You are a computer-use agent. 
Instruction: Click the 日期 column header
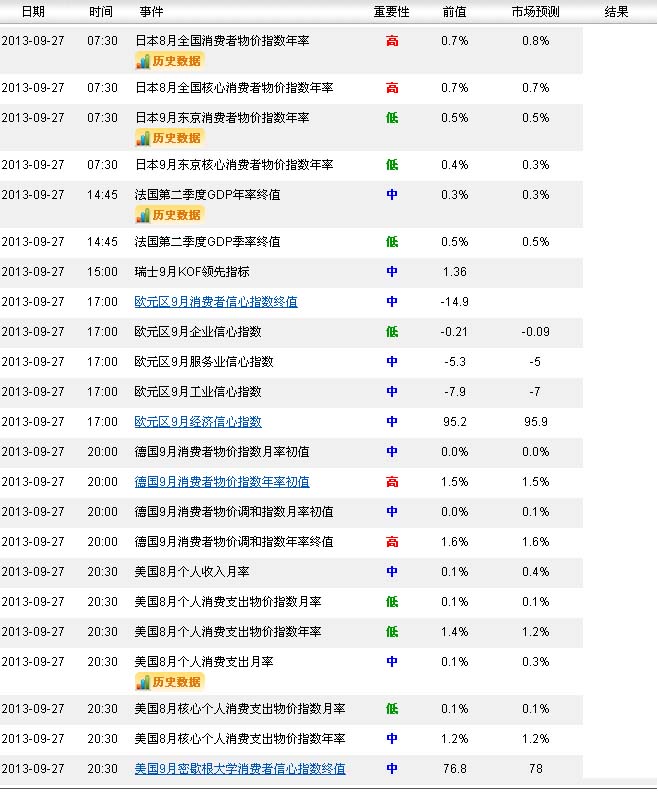(x=33, y=12)
